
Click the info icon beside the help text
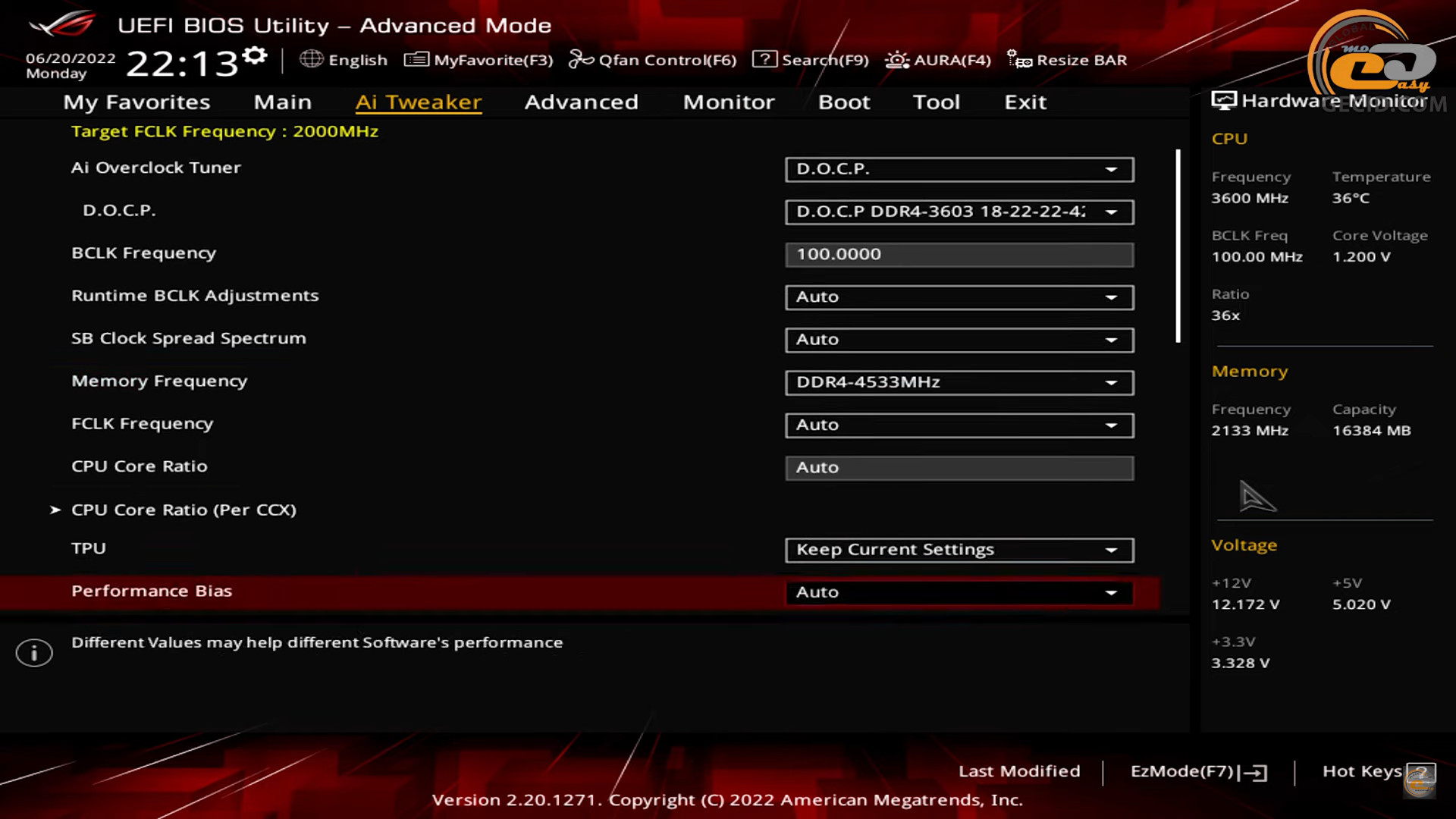(34, 653)
